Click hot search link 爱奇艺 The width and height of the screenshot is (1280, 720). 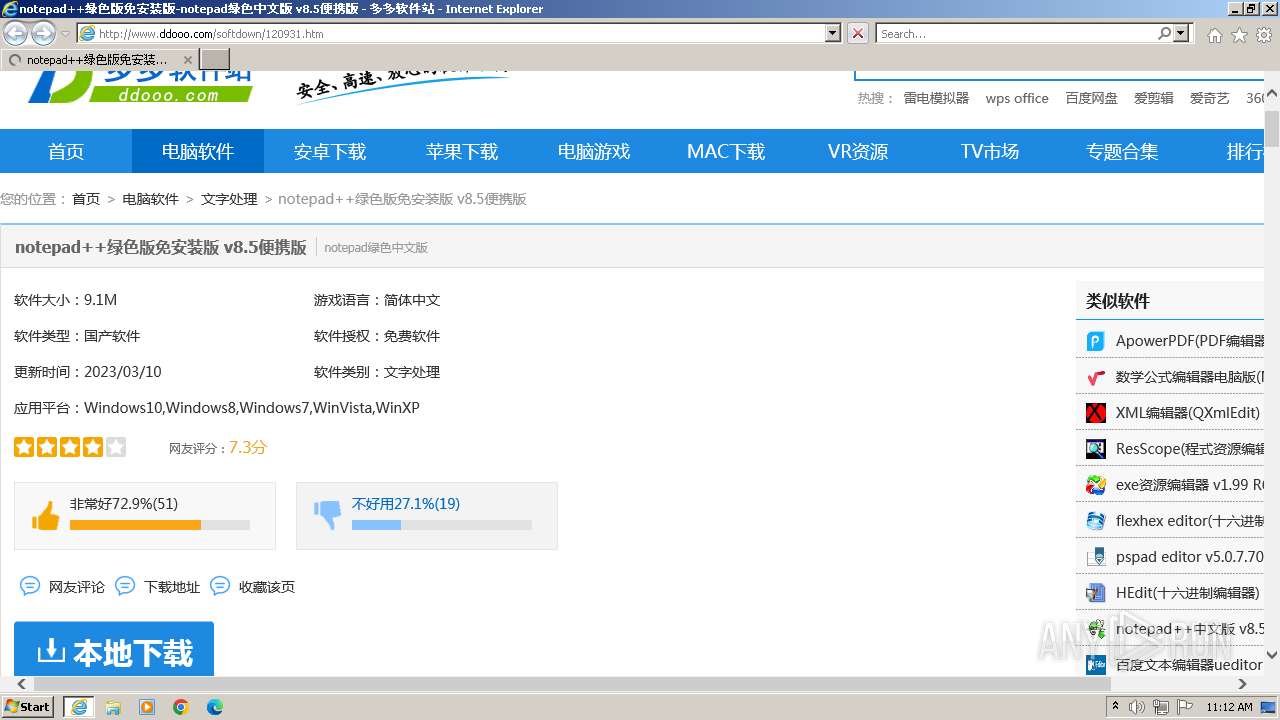(x=1209, y=98)
